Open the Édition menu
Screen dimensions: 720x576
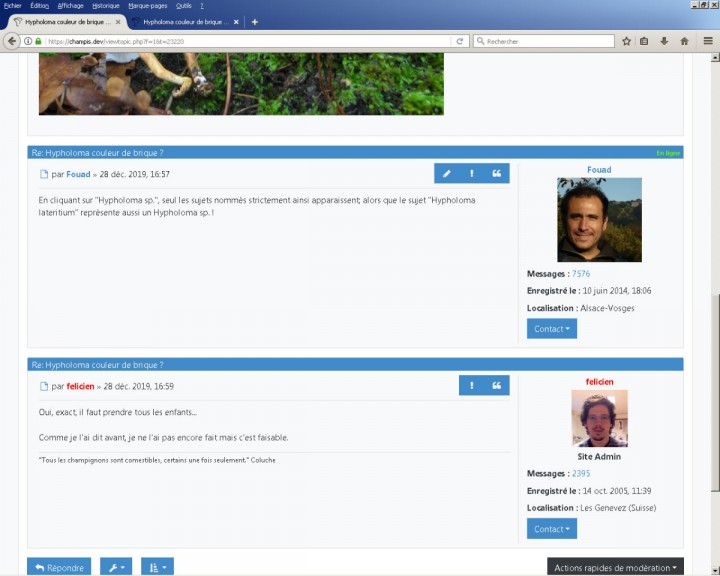point(39,6)
